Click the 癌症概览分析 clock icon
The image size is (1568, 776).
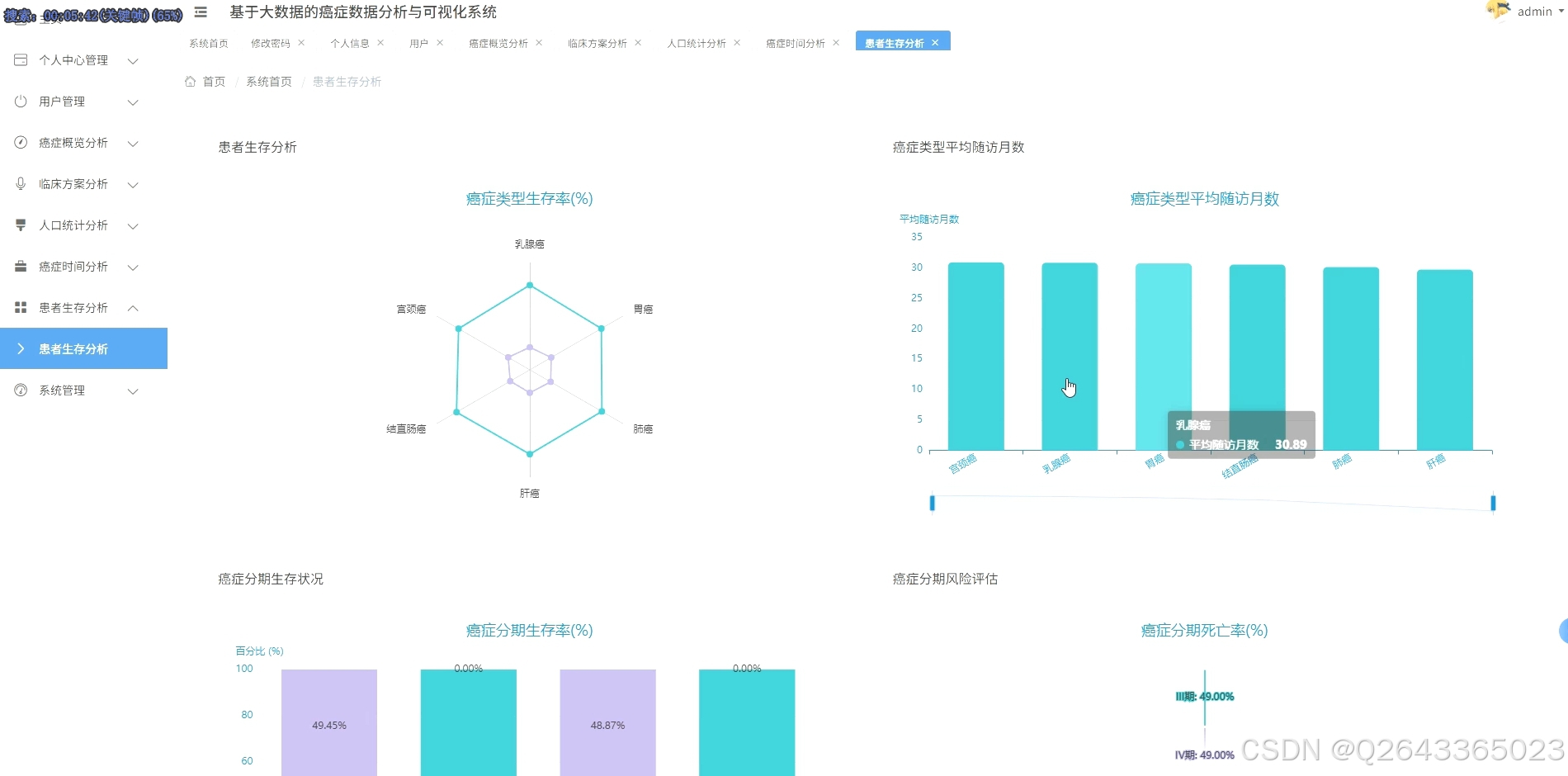coord(21,142)
